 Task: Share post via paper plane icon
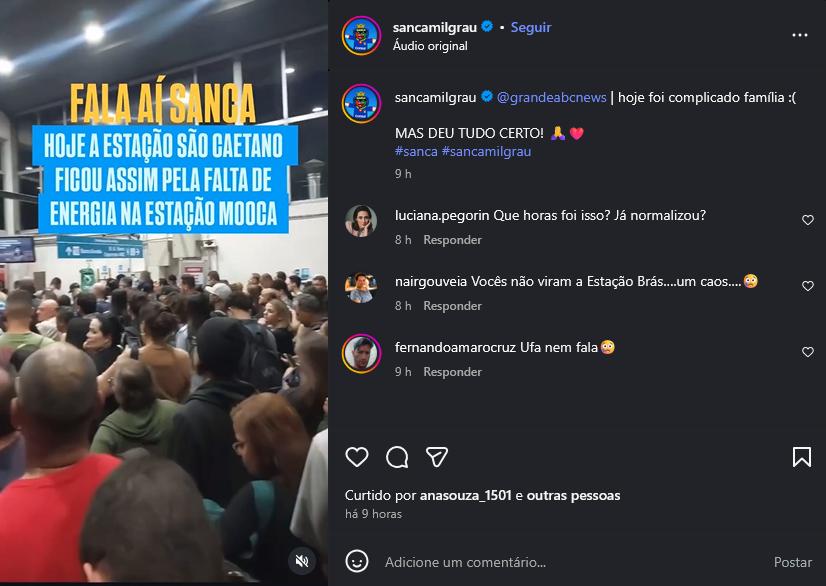pyautogui.click(x=437, y=457)
